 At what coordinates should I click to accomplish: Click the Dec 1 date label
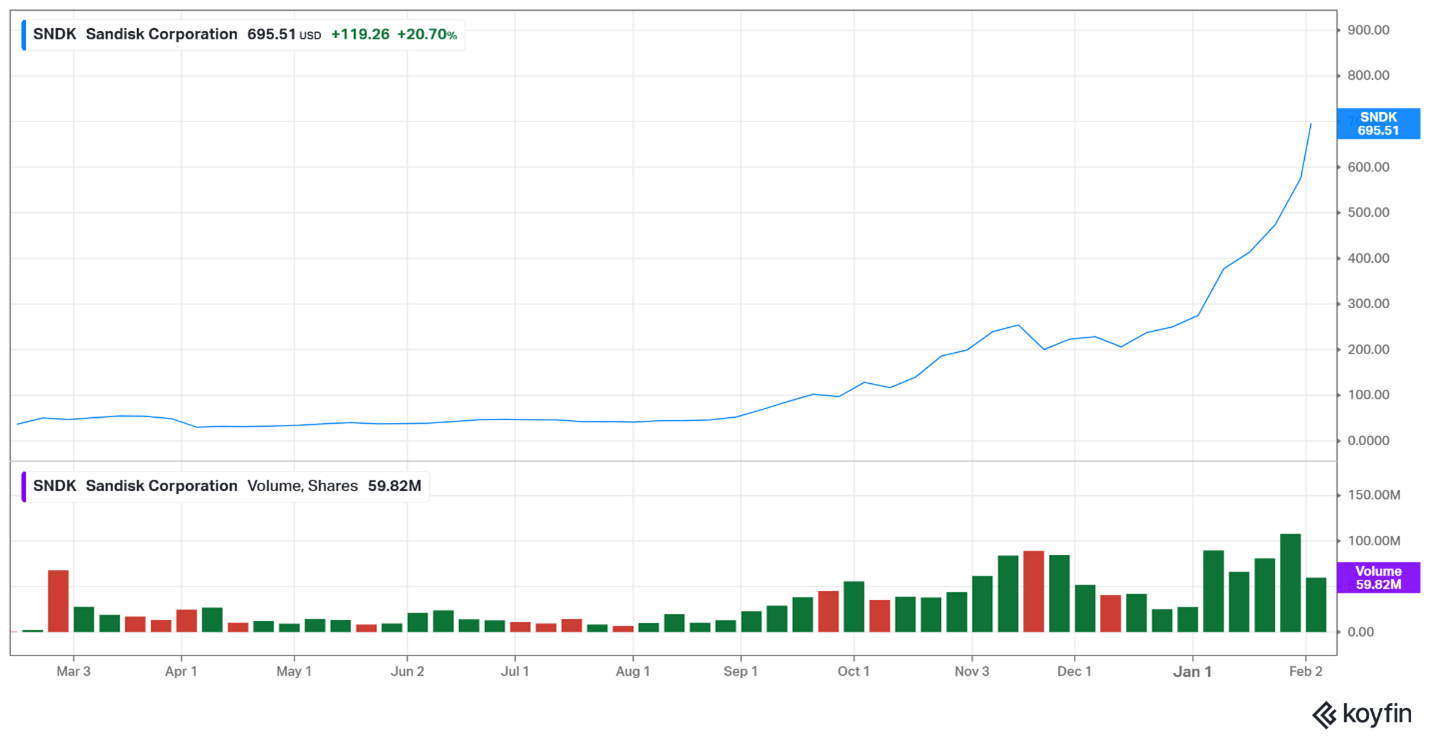[1075, 671]
